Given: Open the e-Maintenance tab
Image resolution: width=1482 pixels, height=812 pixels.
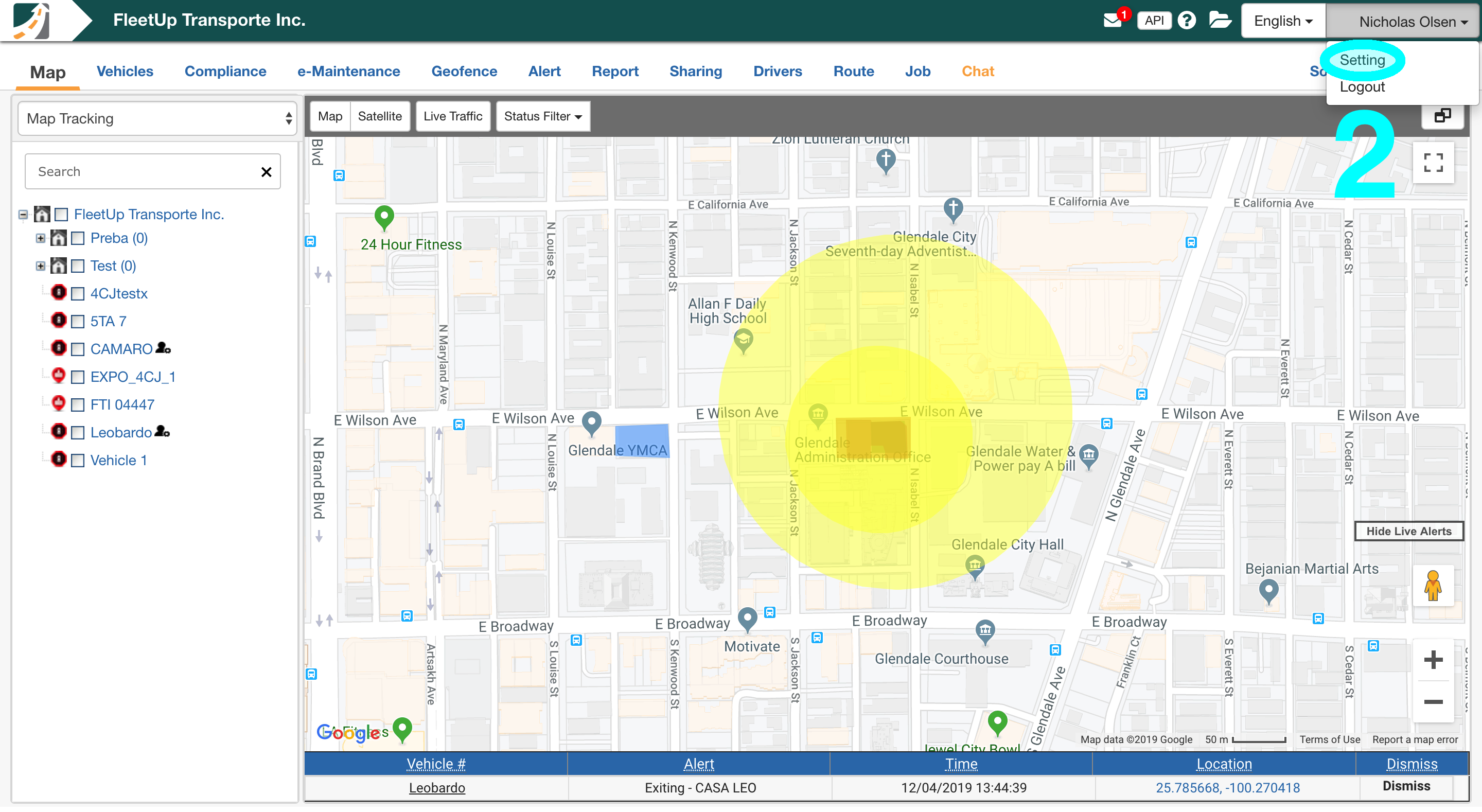Looking at the screenshot, I should 348,72.
